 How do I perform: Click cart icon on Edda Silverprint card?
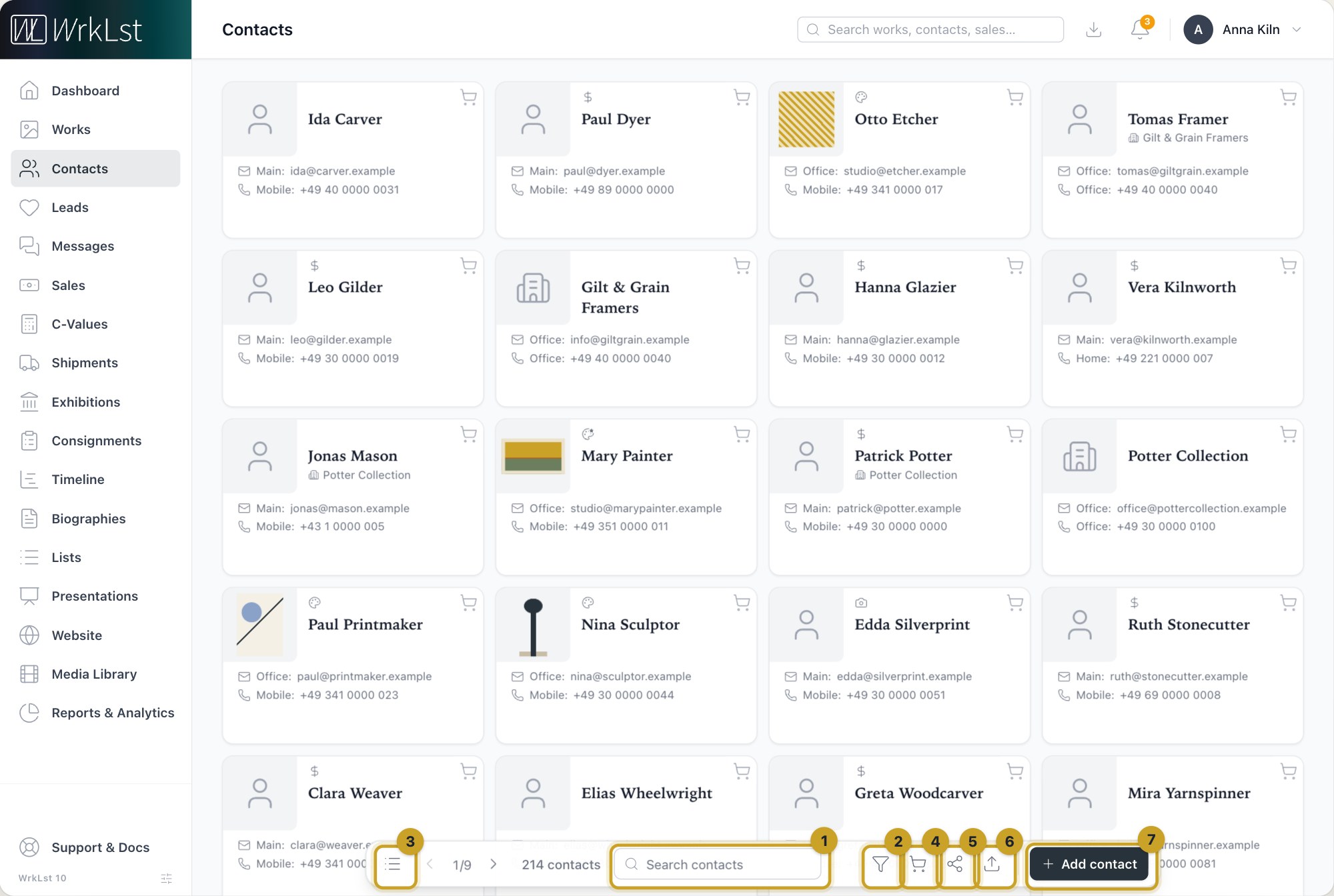tap(1015, 603)
